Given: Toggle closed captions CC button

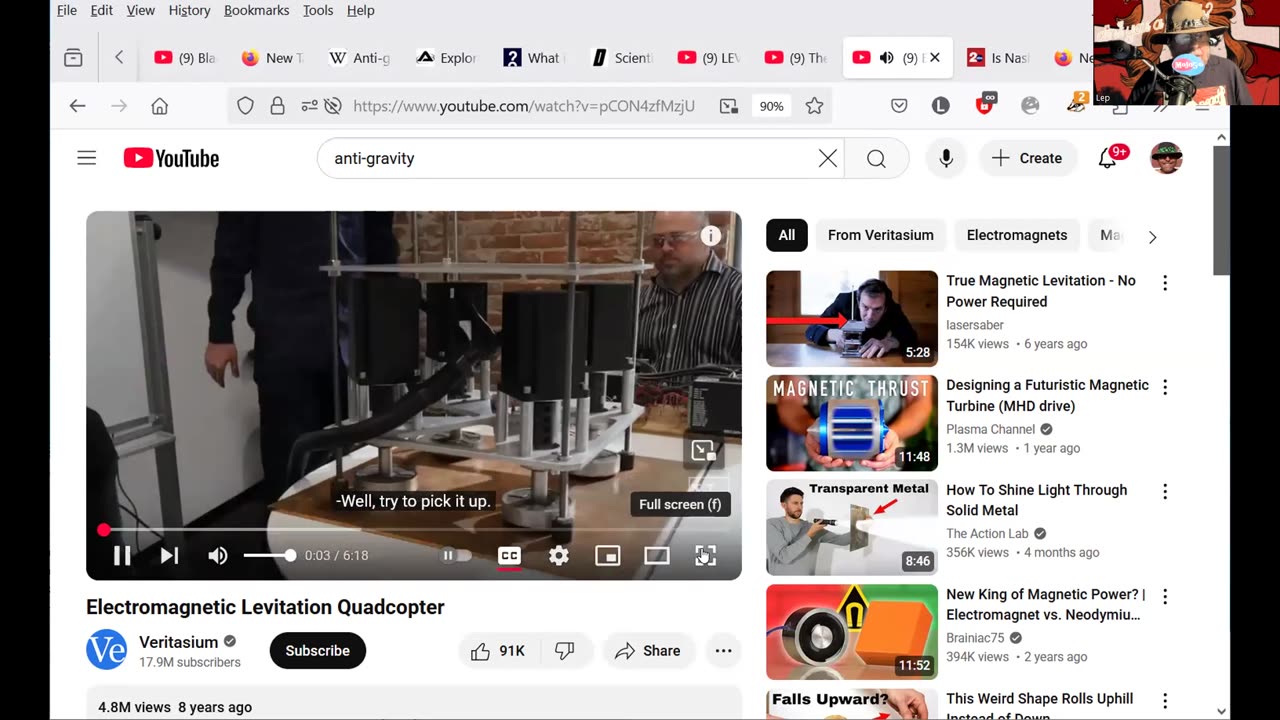Looking at the screenshot, I should pos(509,556).
